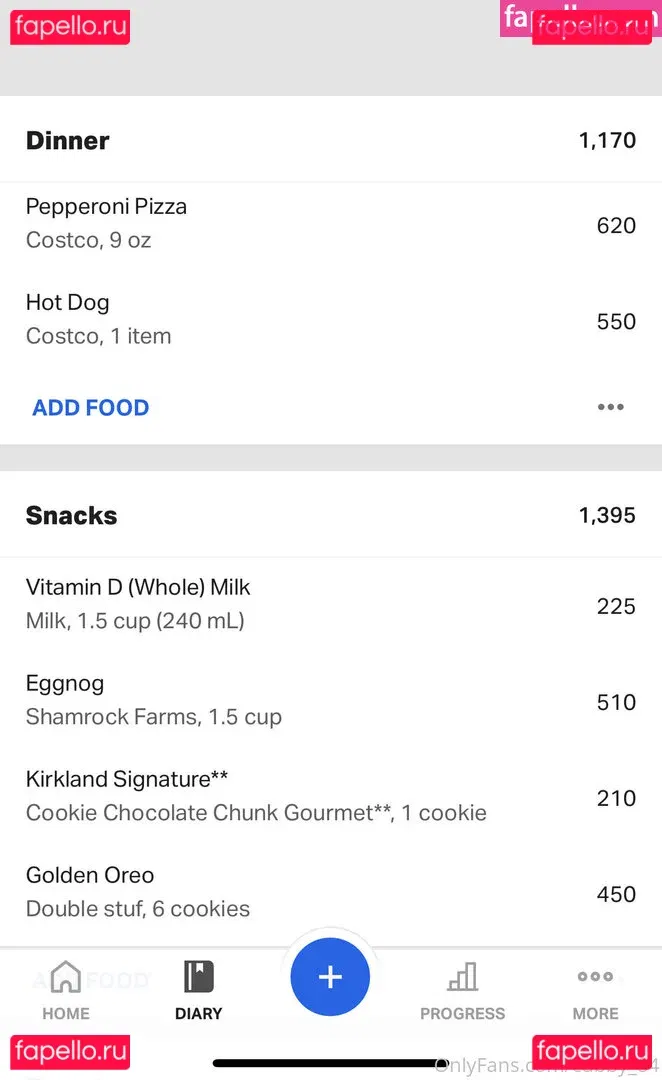Tap the Snacks section header
Screen dimensions: 662x1080
coord(71,515)
